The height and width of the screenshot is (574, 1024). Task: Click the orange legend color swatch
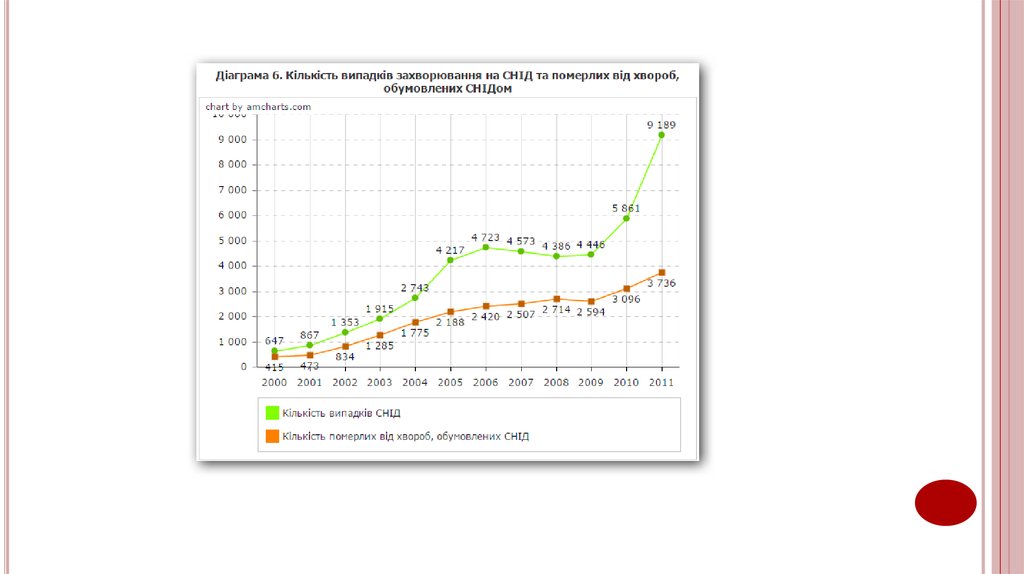click(x=271, y=436)
